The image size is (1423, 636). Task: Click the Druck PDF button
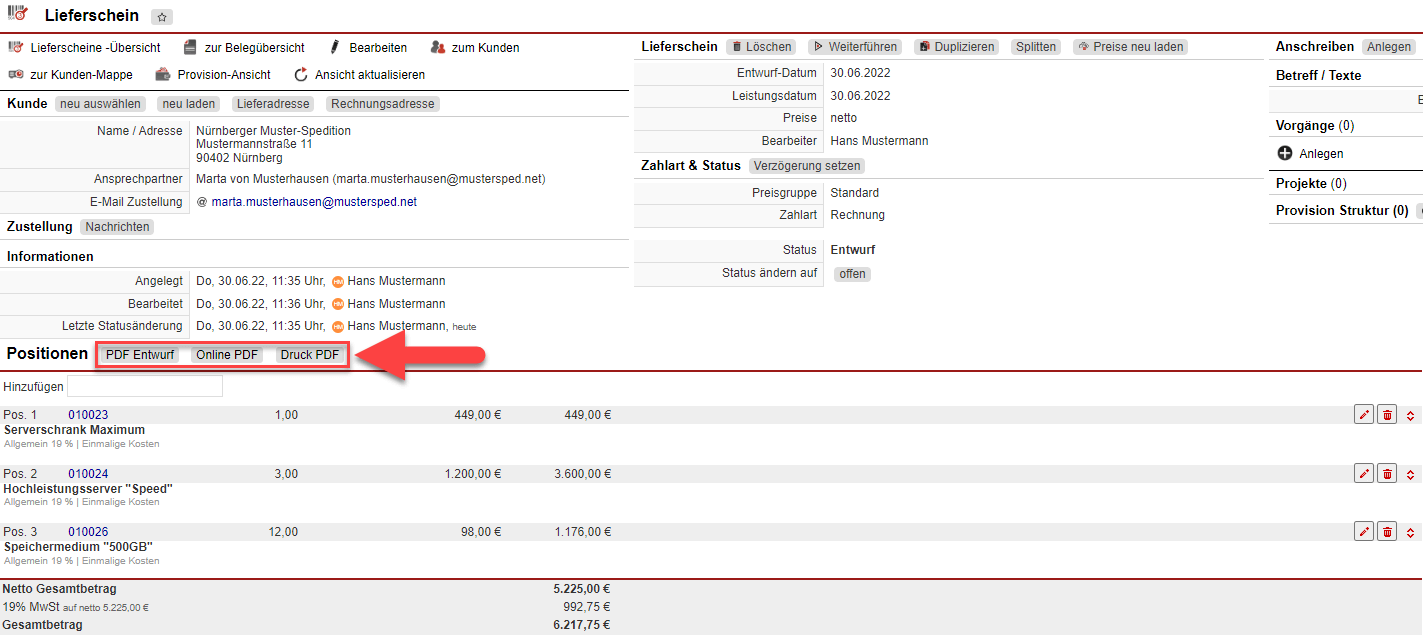click(309, 355)
